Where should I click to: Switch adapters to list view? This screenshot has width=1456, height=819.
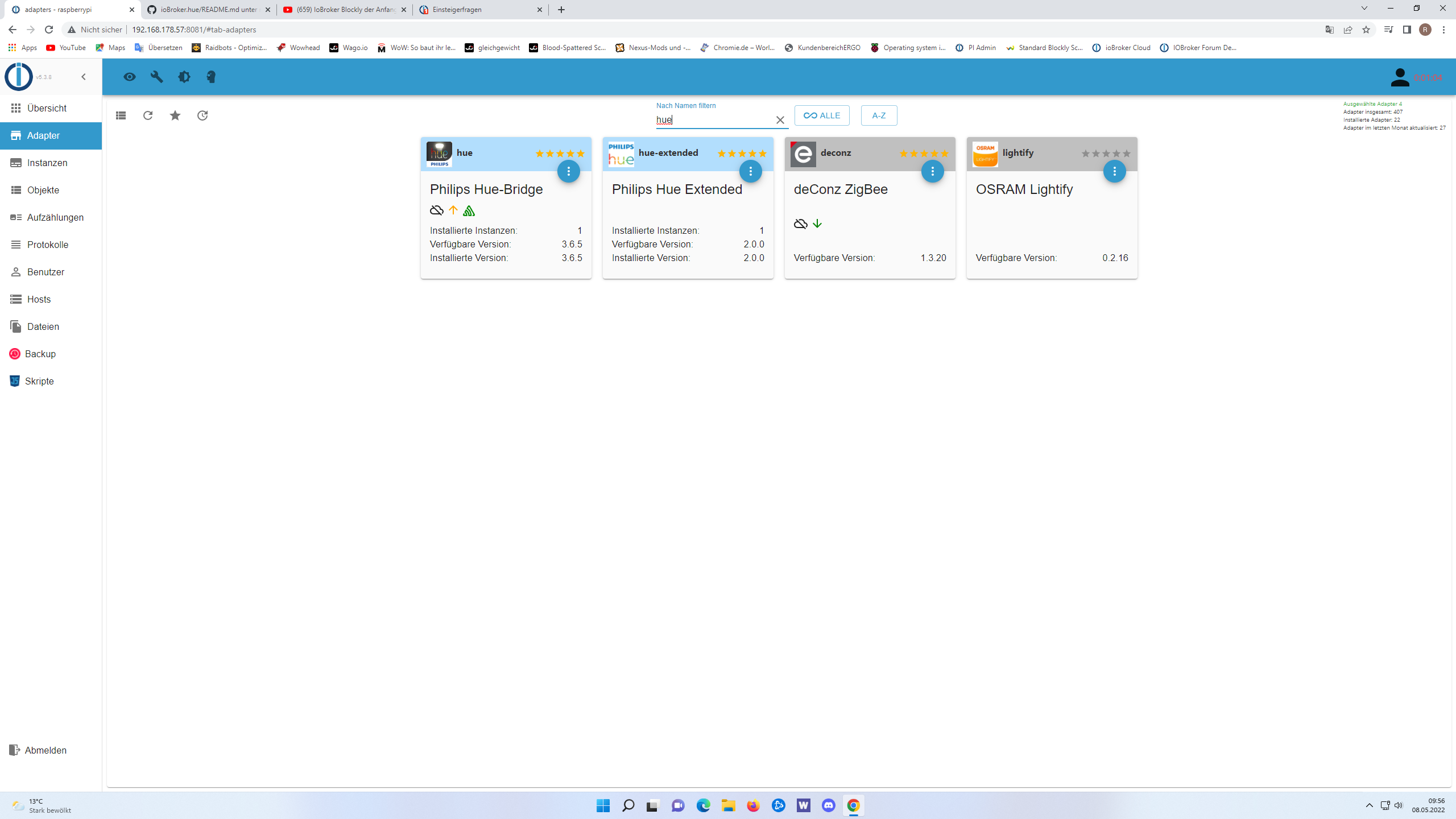click(x=121, y=115)
